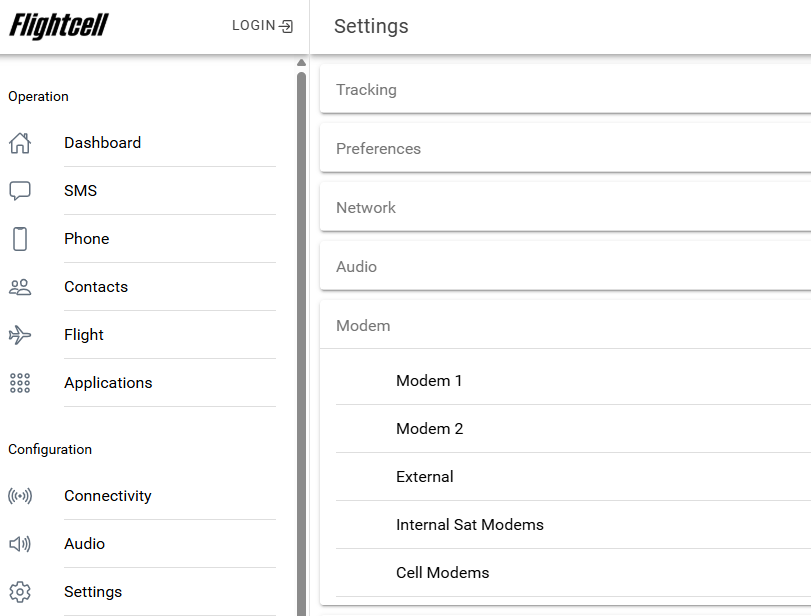The image size is (811, 616).
Task: Click the Applications grid icon
Action: [20, 383]
